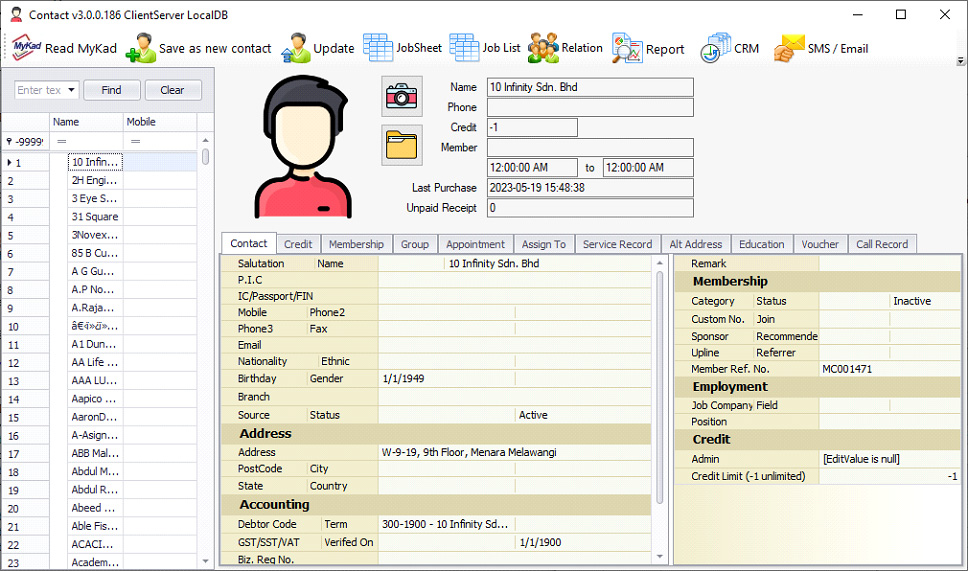
Task: Click the Name column header
Action: (86, 122)
